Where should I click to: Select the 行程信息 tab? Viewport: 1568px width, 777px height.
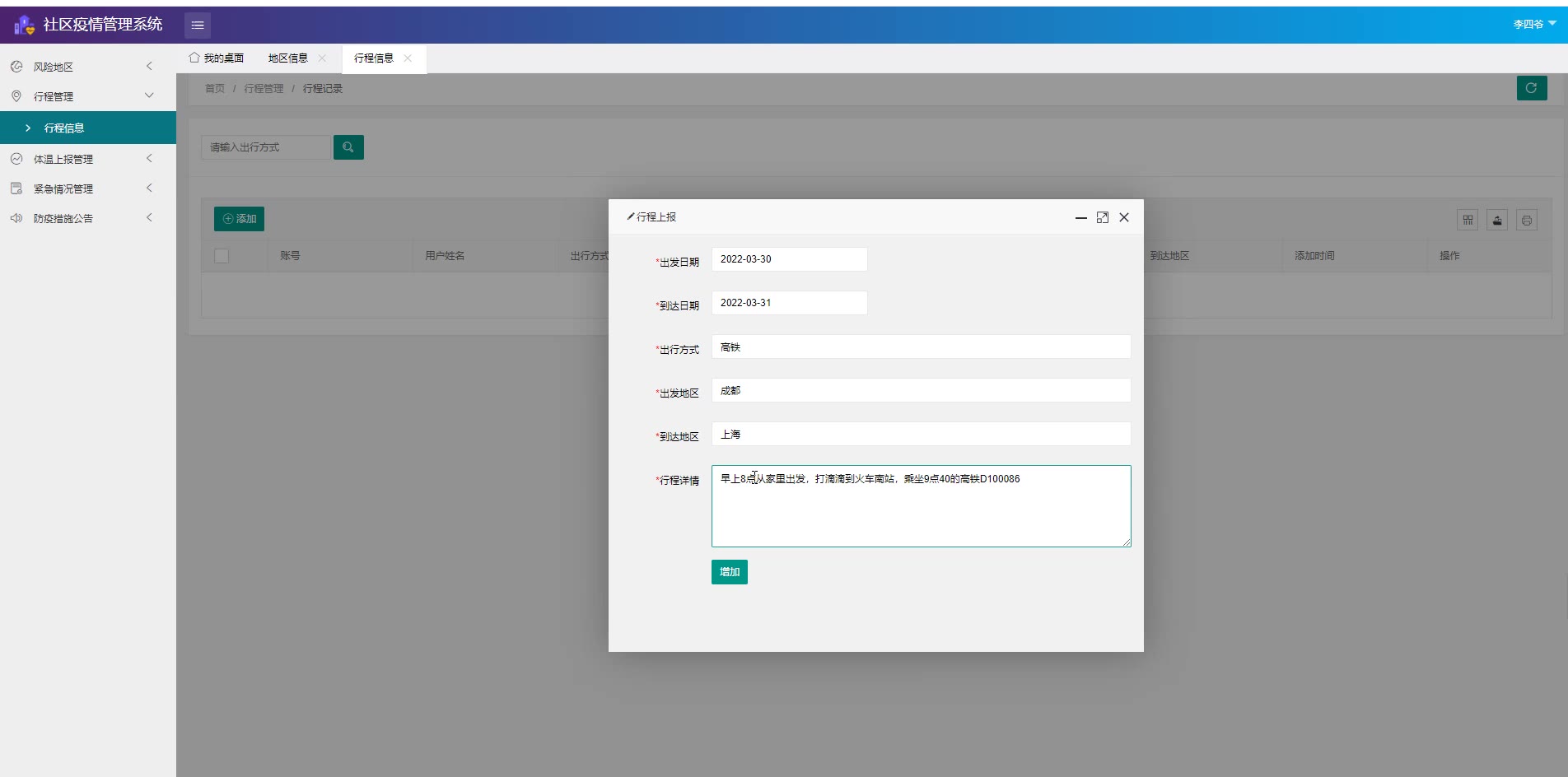(x=374, y=58)
